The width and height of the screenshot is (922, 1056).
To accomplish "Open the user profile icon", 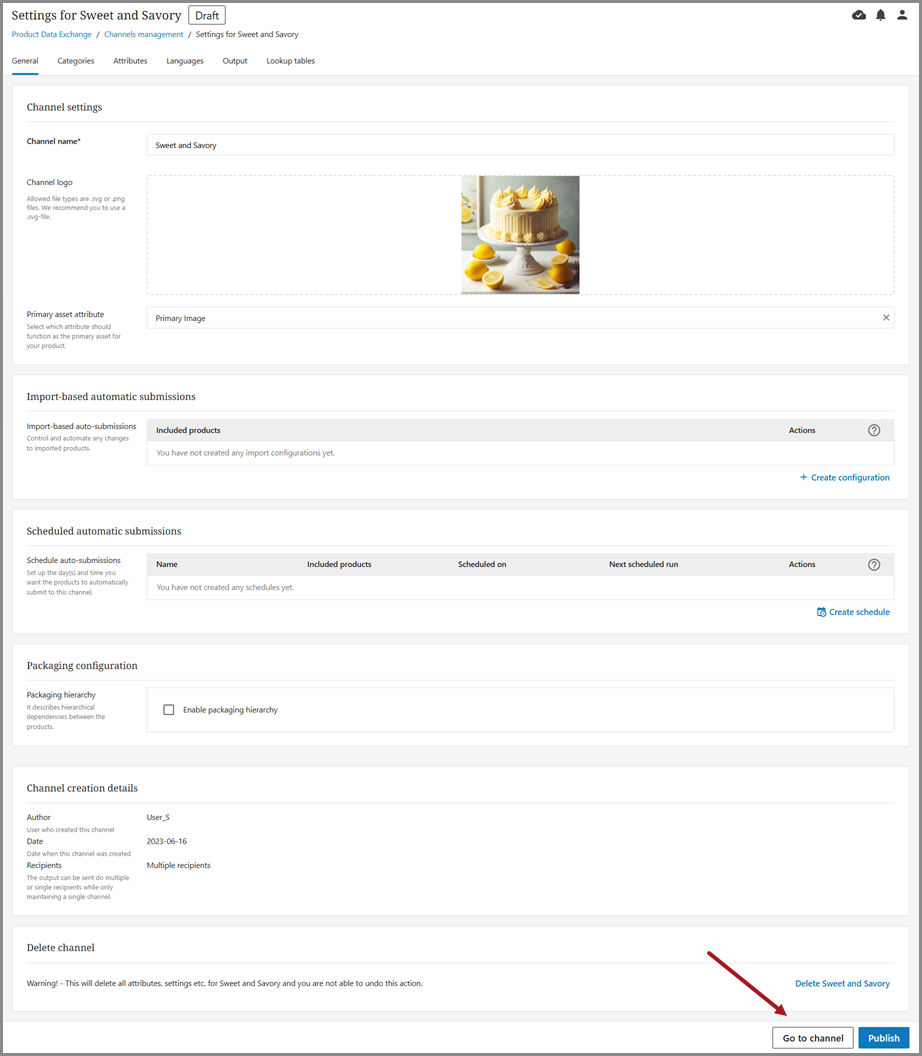I will point(903,15).
